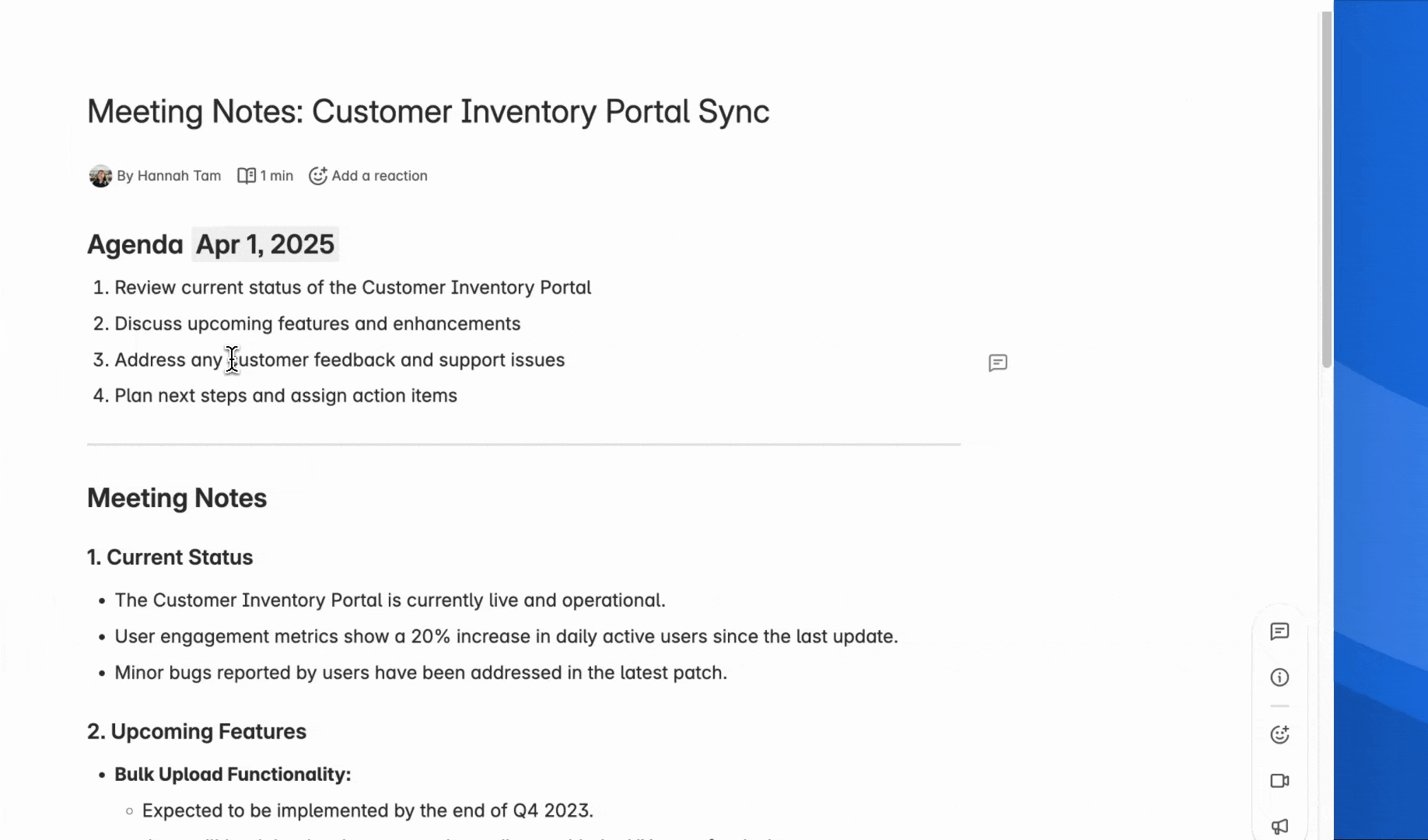Click the Apr 1, 2025 date chip
Image resolution: width=1428 pixels, height=840 pixels.
(265, 244)
